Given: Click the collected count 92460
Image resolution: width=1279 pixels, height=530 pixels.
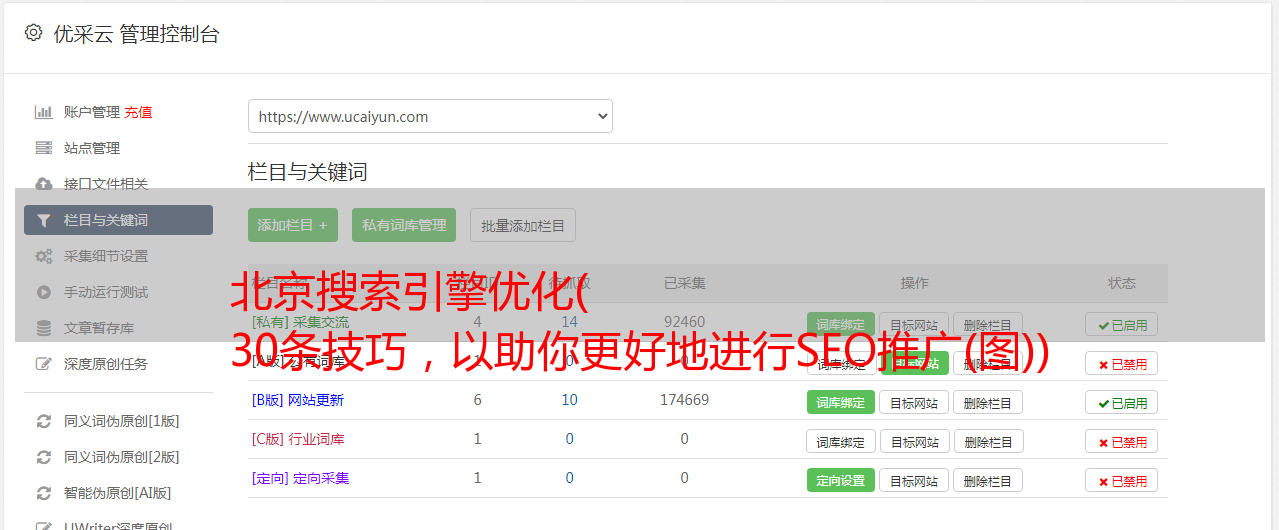Looking at the screenshot, I should pyautogui.click(x=684, y=322).
